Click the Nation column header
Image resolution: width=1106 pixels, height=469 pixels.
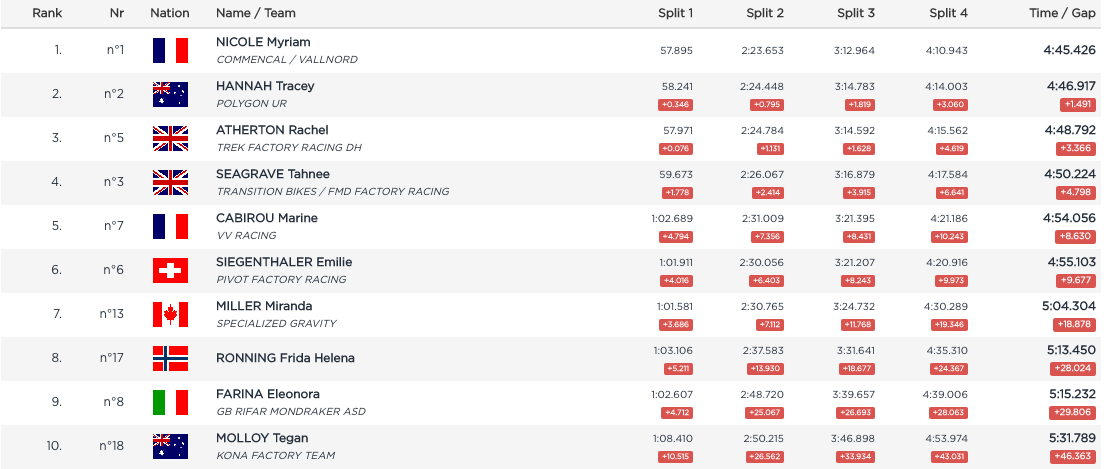(x=170, y=13)
